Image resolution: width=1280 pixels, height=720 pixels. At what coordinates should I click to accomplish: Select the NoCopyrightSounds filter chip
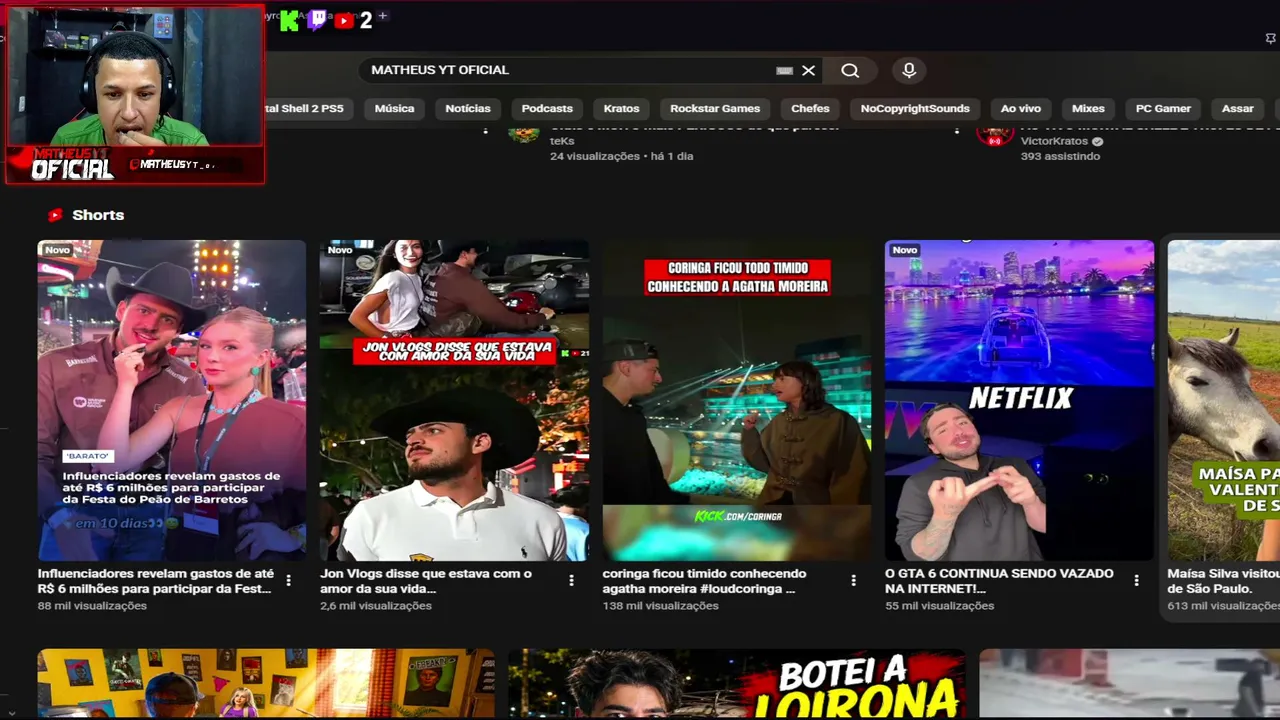pyautogui.click(x=915, y=108)
